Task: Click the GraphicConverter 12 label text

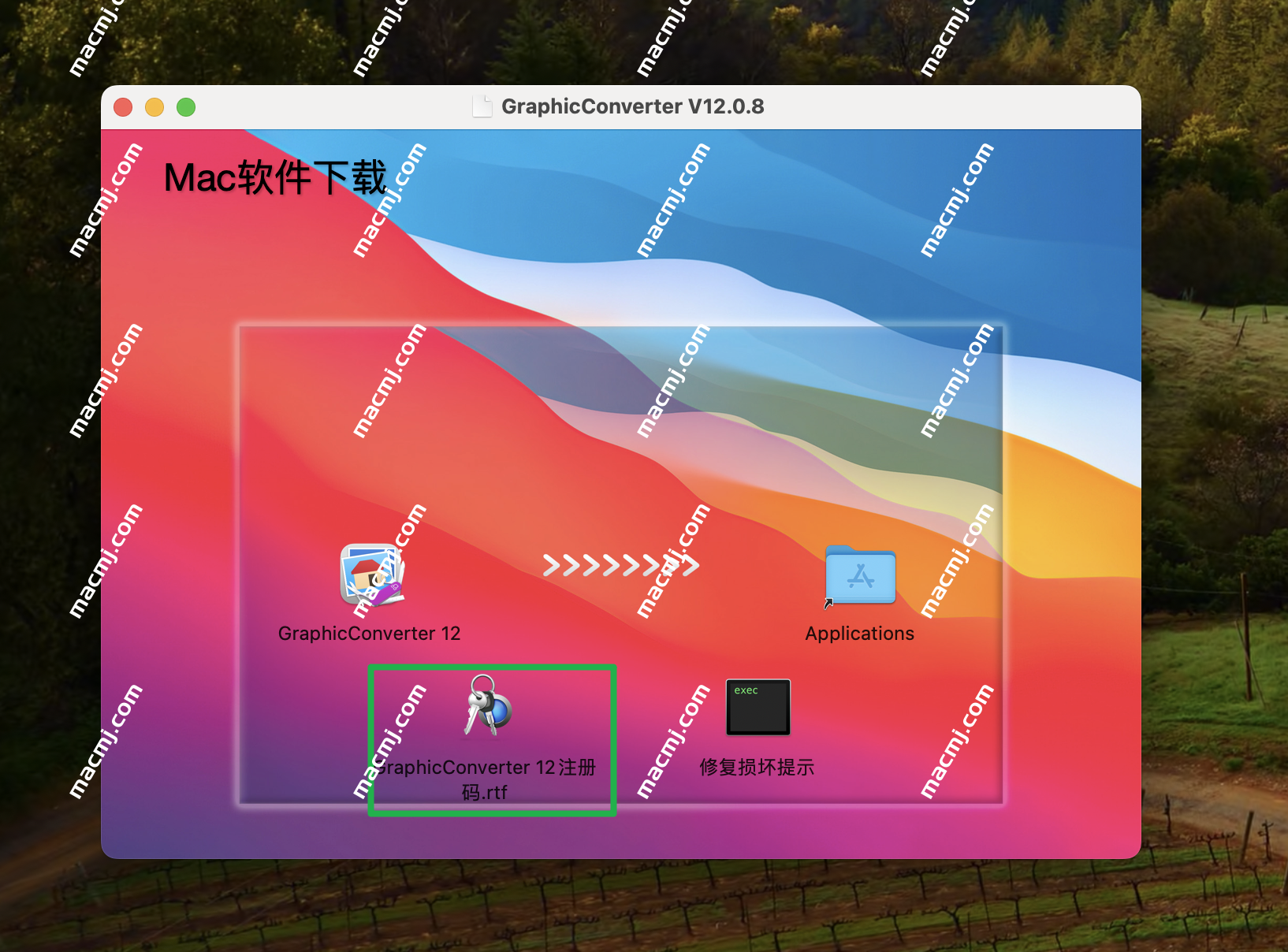Action: click(369, 634)
